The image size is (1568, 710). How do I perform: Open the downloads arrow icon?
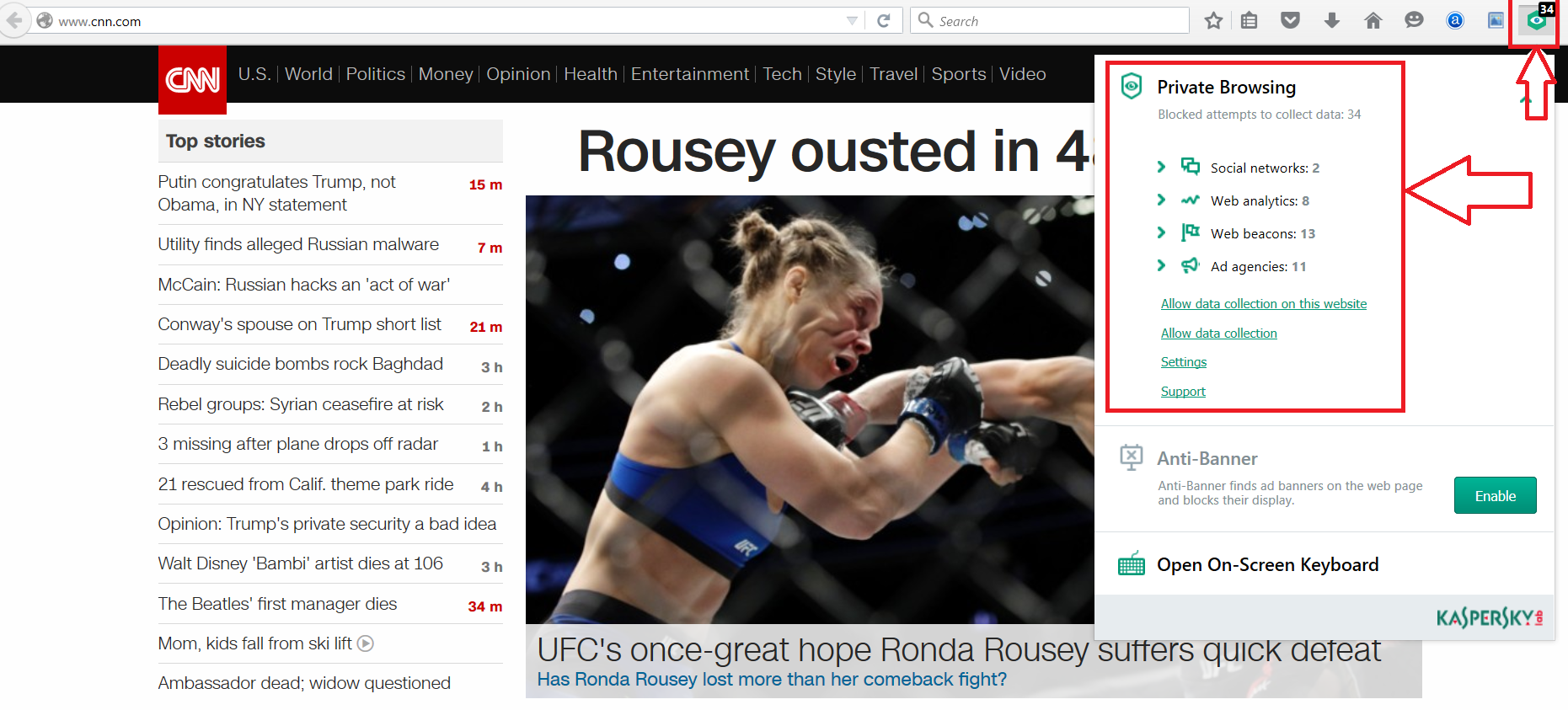pyautogui.click(x=1331, y=21)
